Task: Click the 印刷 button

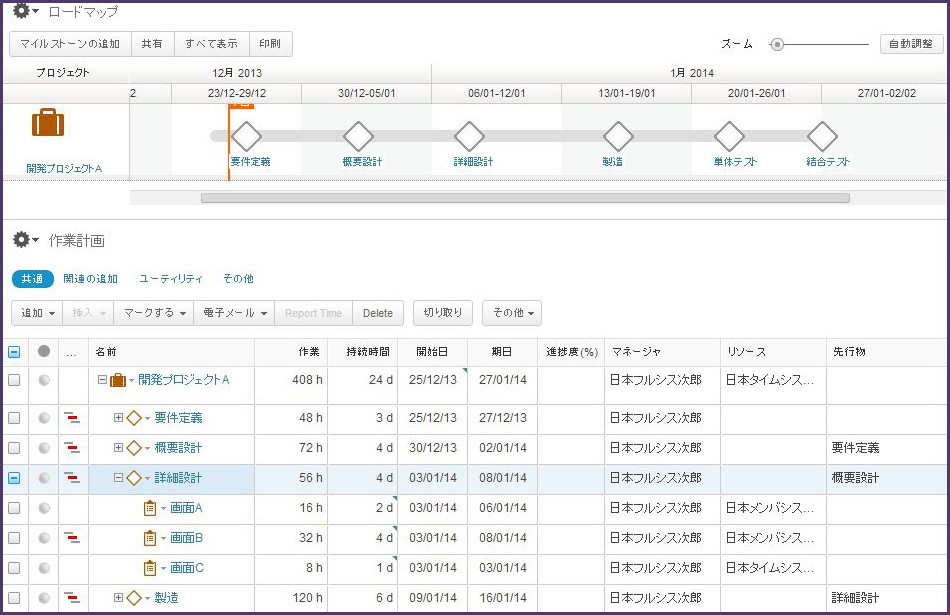Action: tap(271, 44)
